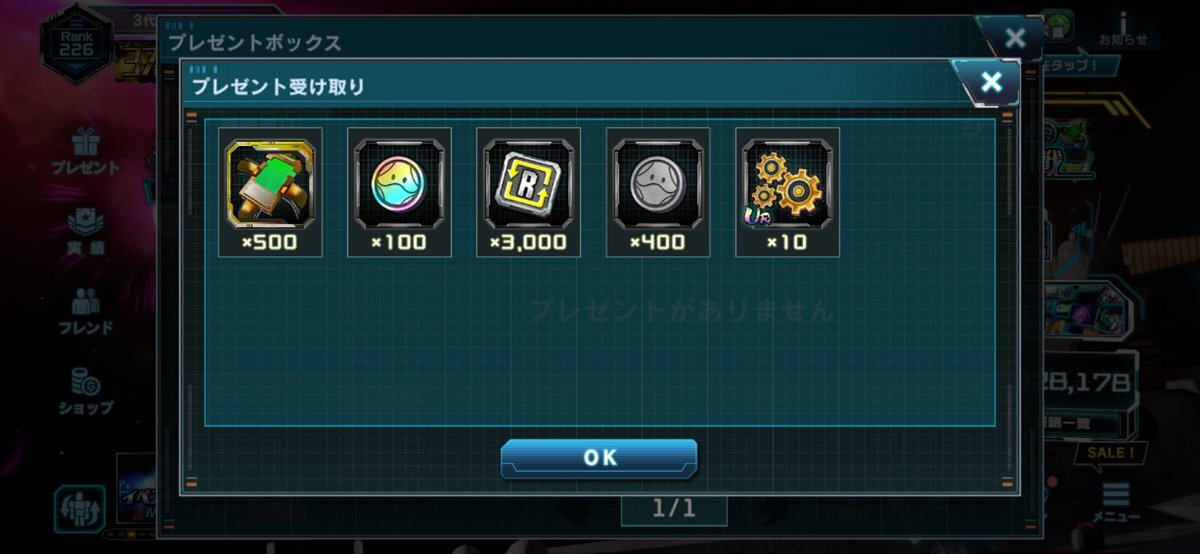This screenshot has height=554, width=1200.
Task: Click the プレゼント受け取り title bar
Action: coord(570,86)
